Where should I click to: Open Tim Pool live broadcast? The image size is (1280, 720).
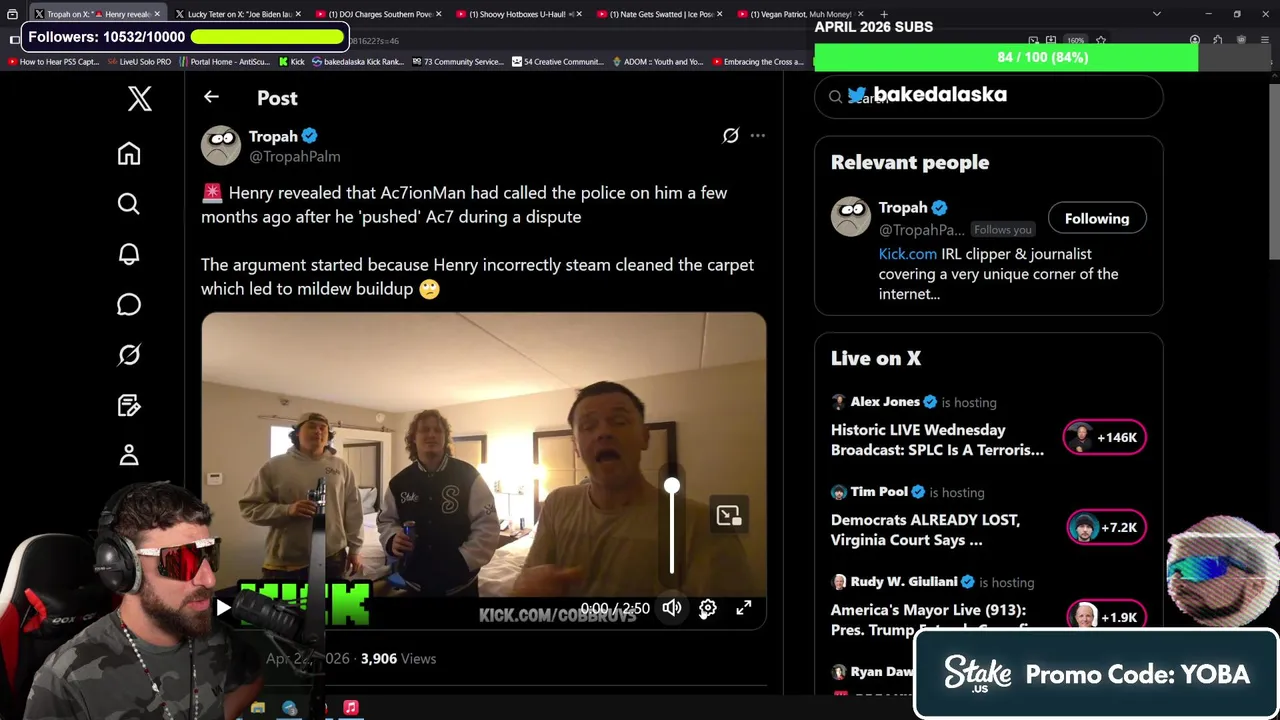point(925,530)
